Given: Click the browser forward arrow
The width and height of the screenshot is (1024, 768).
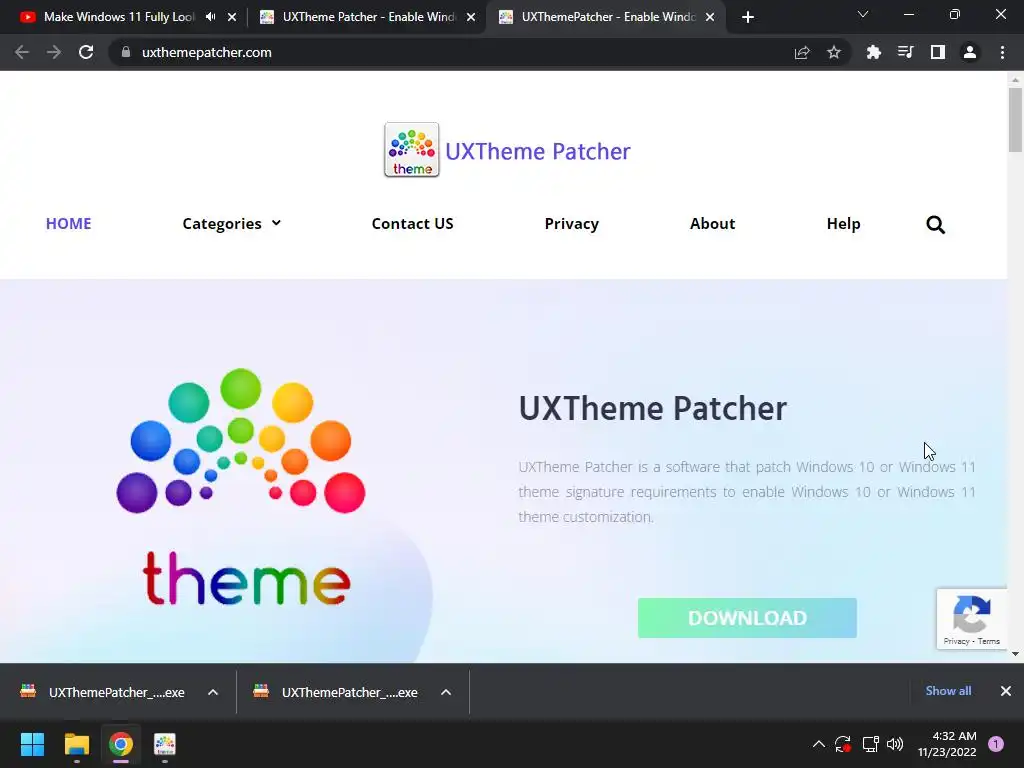Looking at the screenshot, I should pos(54,52).
